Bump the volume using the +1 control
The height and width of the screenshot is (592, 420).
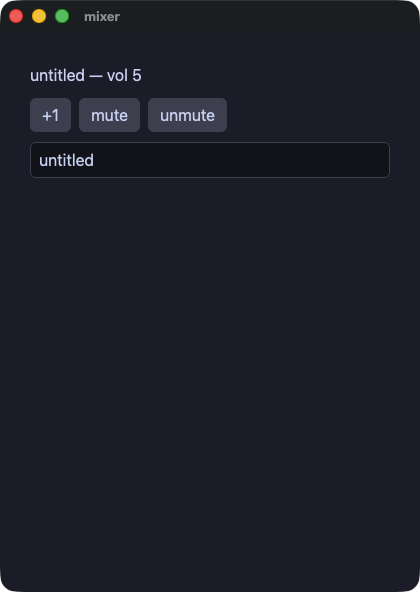tap(50, 115)
